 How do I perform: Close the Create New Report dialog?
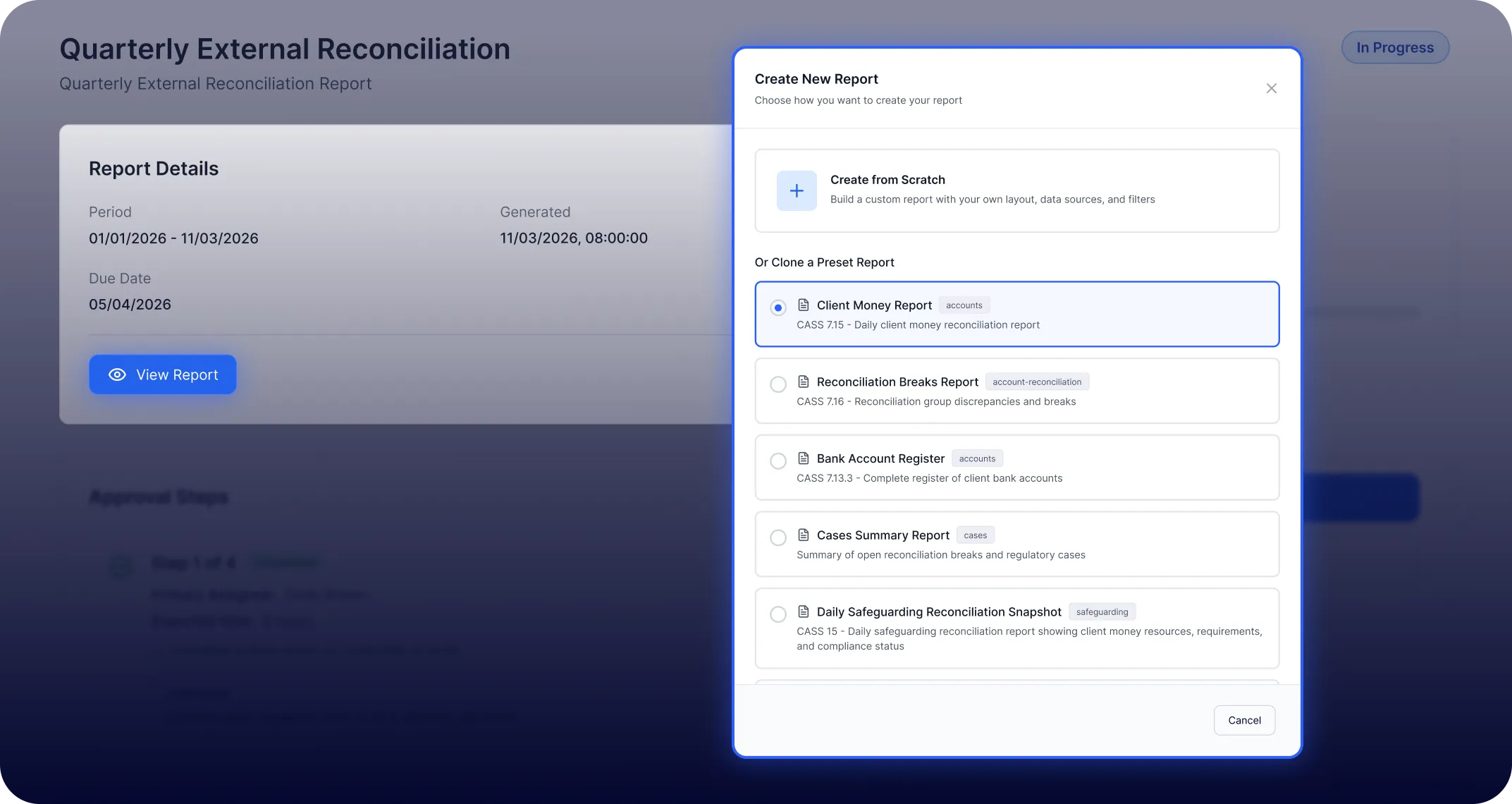point(1271,88)
